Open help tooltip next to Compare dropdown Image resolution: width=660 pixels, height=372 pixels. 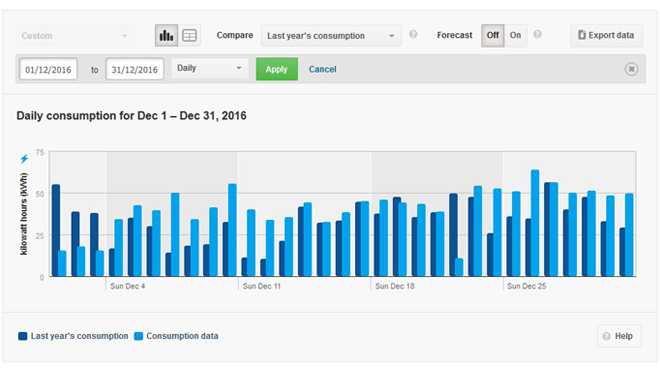(413, 35)
